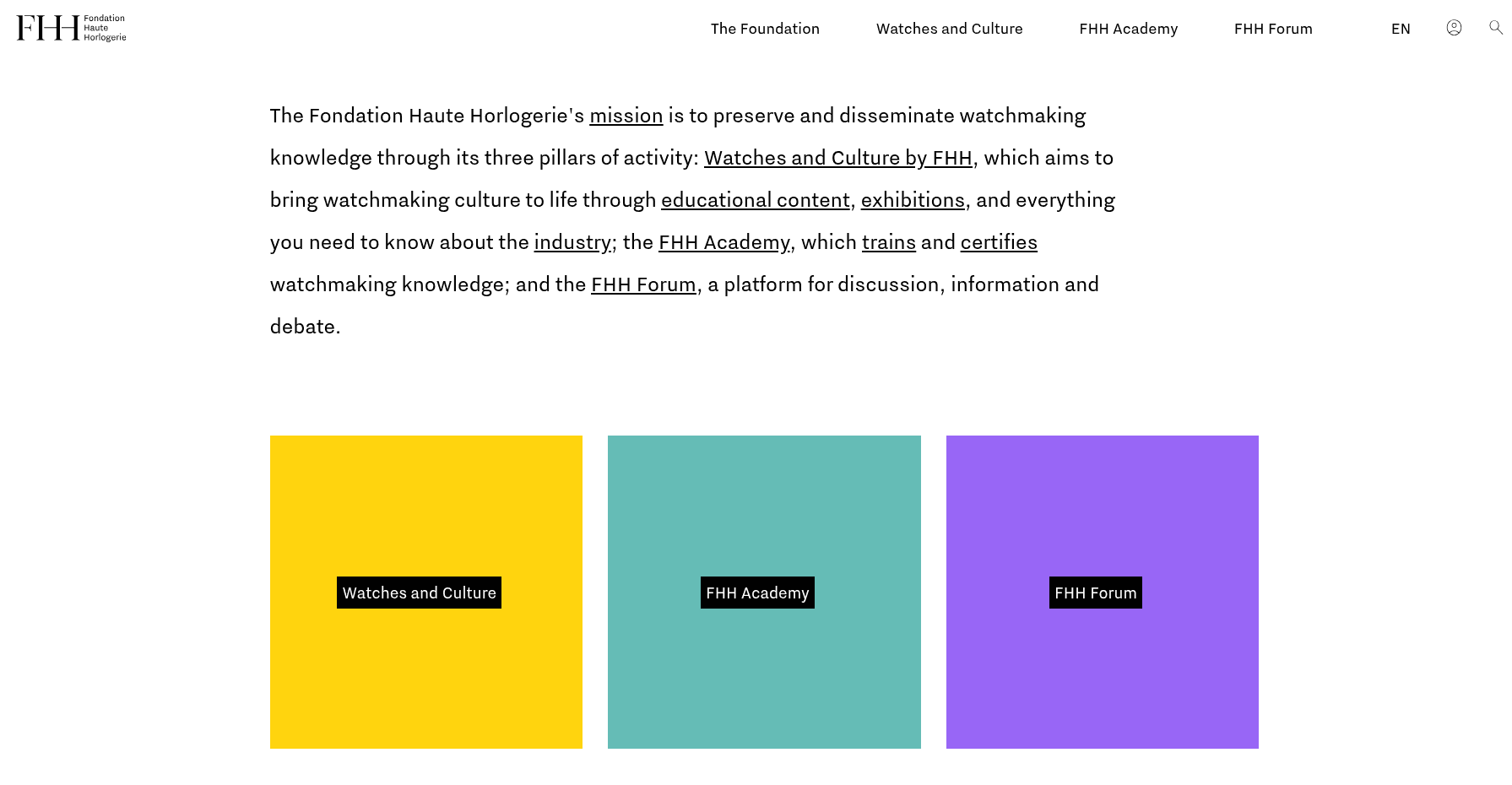Follow the 'industry' link
The image size is (1512, 785).
[572, 242]
